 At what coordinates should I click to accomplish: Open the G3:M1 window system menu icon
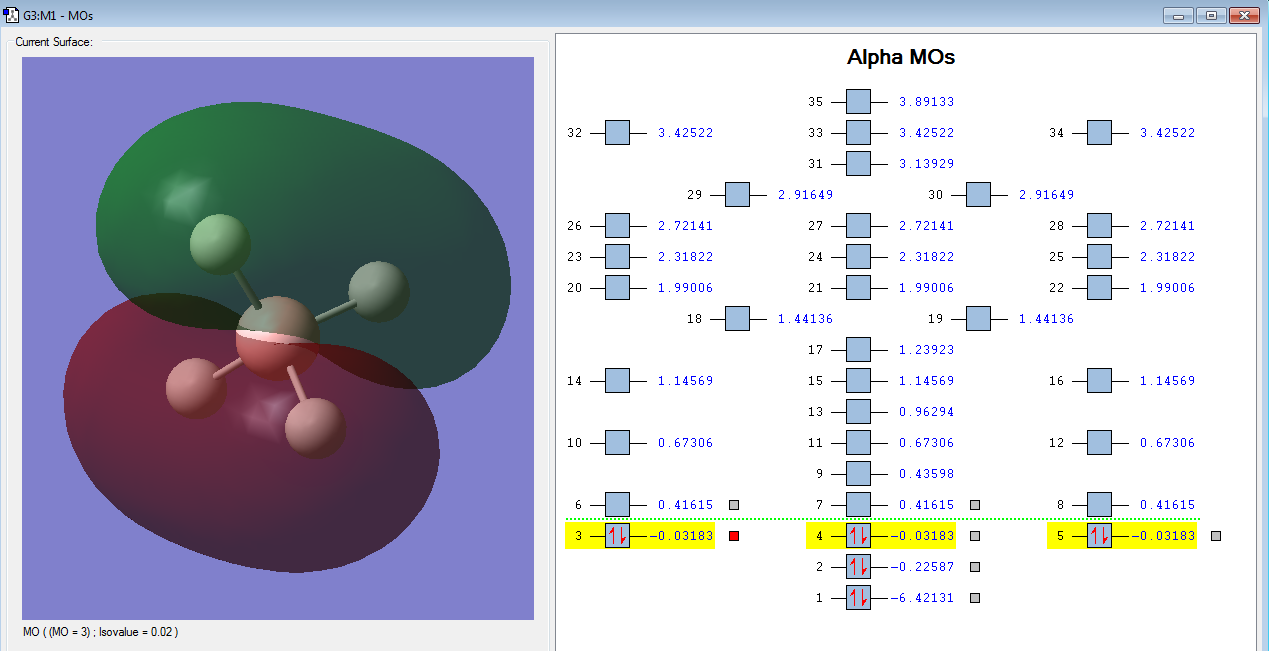click(x=11, y=16)
